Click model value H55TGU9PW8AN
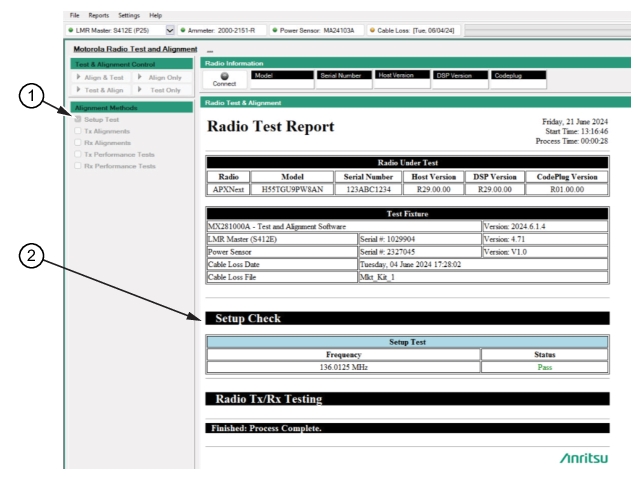 click(292, 189)
